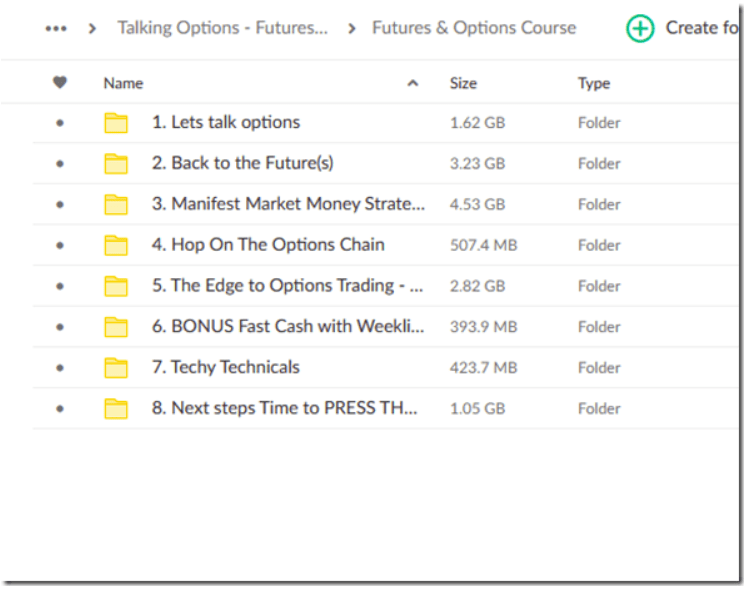Click the green plus Create icon
This screenshot has width=750, height=590.
pos(640,28)
